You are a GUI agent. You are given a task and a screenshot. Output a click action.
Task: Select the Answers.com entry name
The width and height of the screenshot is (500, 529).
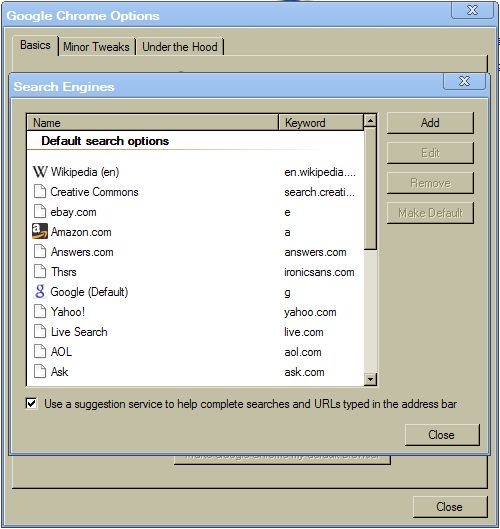[82, 252]
